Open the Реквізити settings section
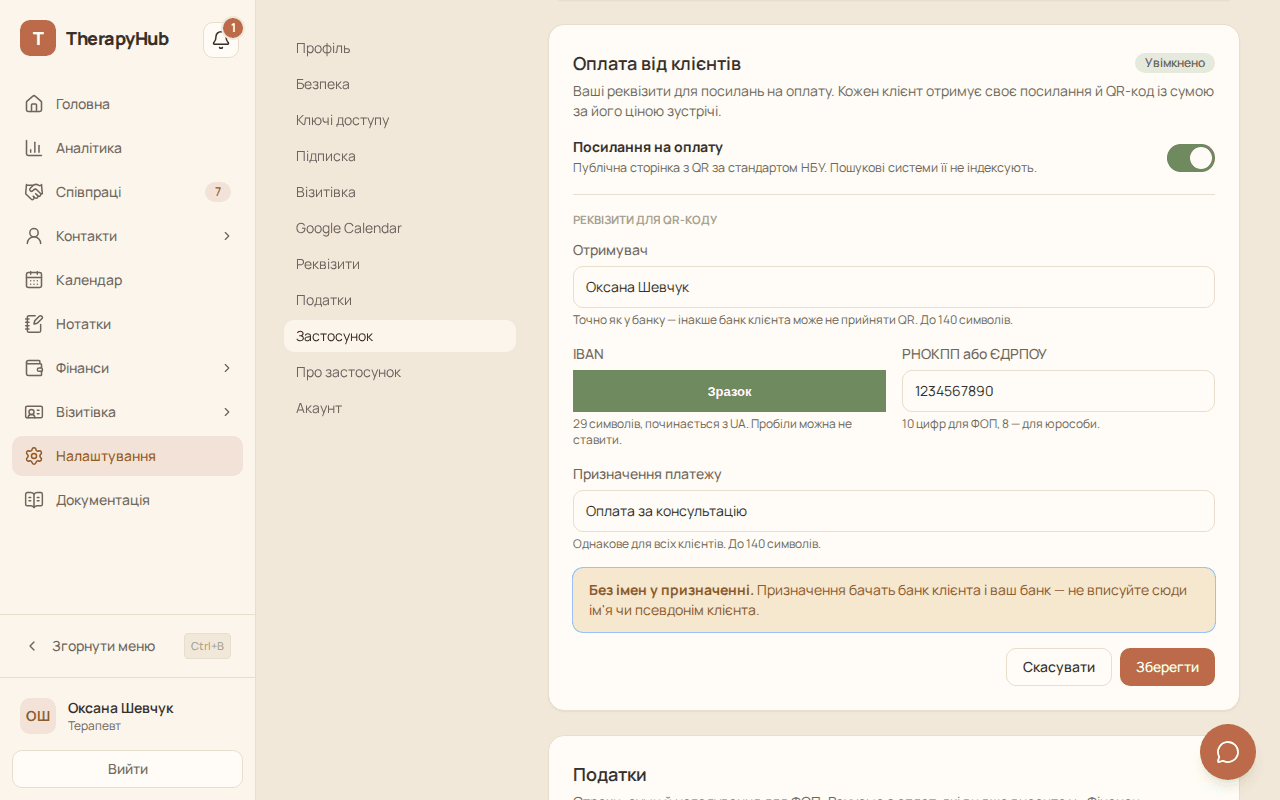The width and height of the screenshot is (1280, 800). 400,264
